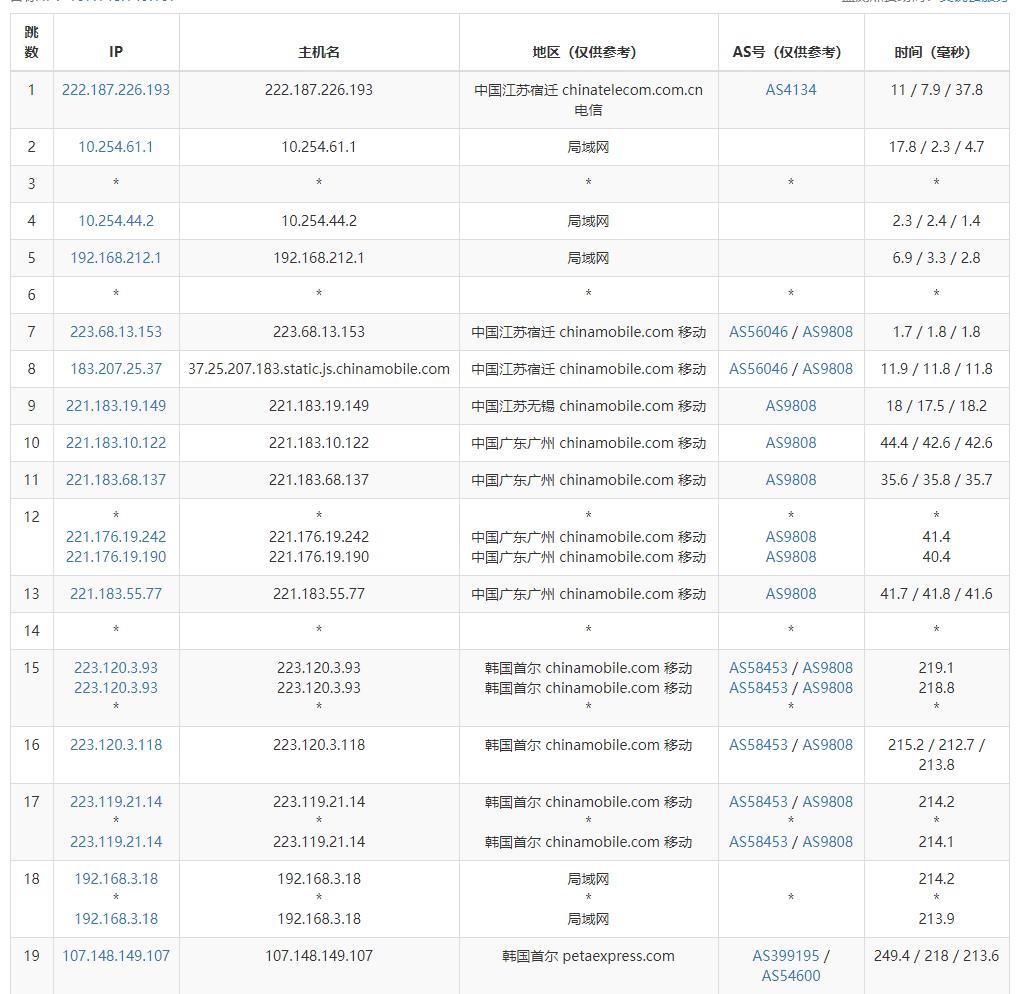
Task: Click the 10.254.61.1 link at hop 2
Action: pos(115,146)
